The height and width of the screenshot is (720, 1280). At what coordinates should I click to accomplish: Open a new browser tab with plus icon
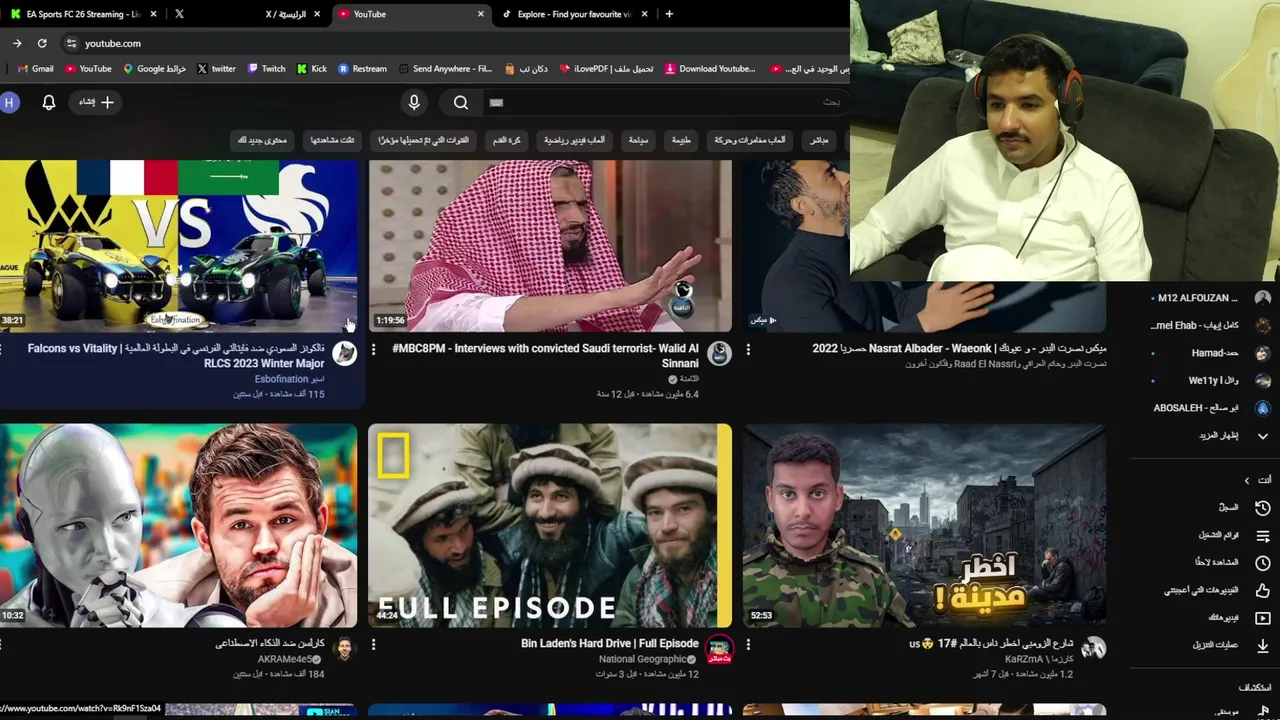pos(669,14)
